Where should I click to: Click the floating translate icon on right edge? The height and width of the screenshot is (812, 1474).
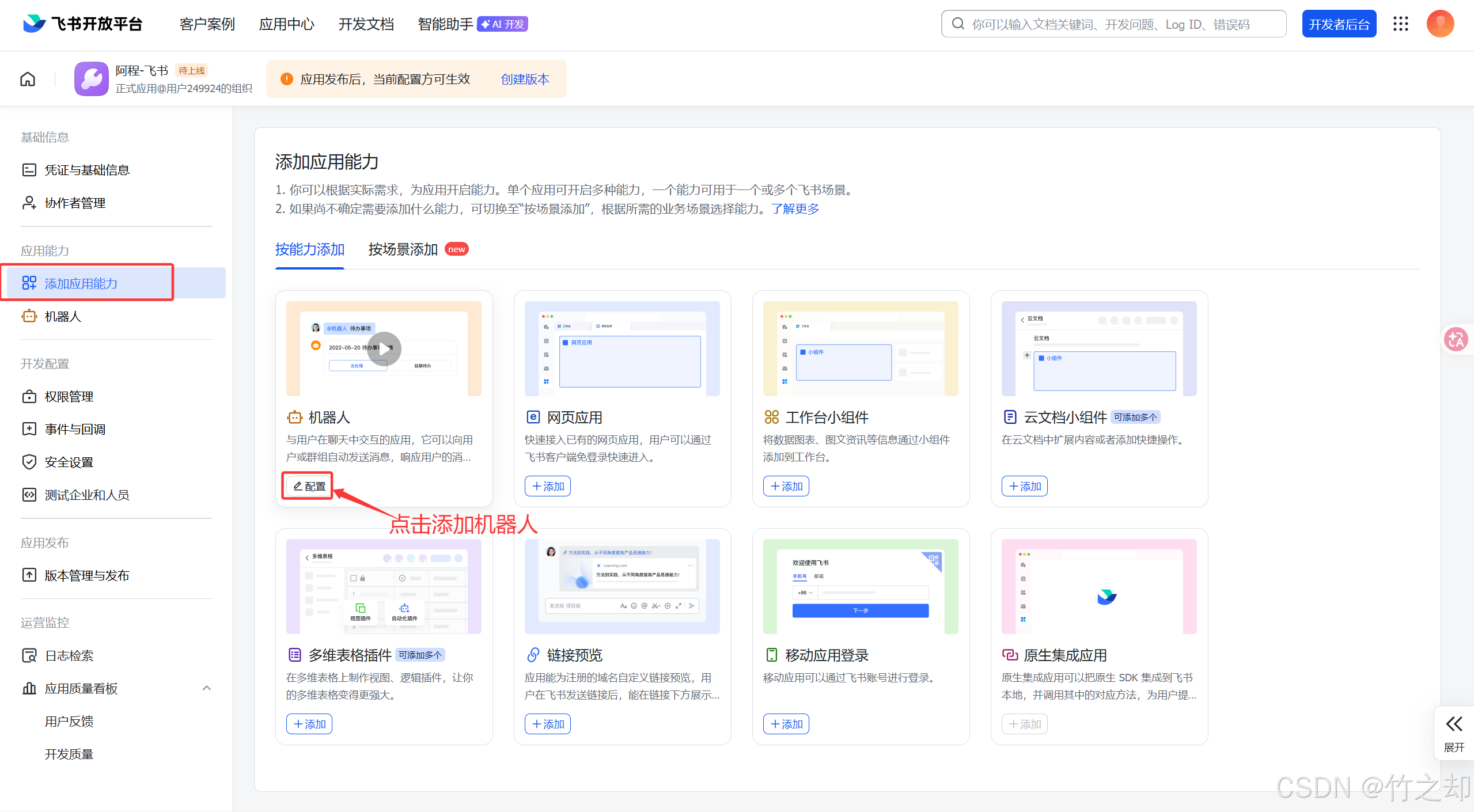(x=1455, y=340)
